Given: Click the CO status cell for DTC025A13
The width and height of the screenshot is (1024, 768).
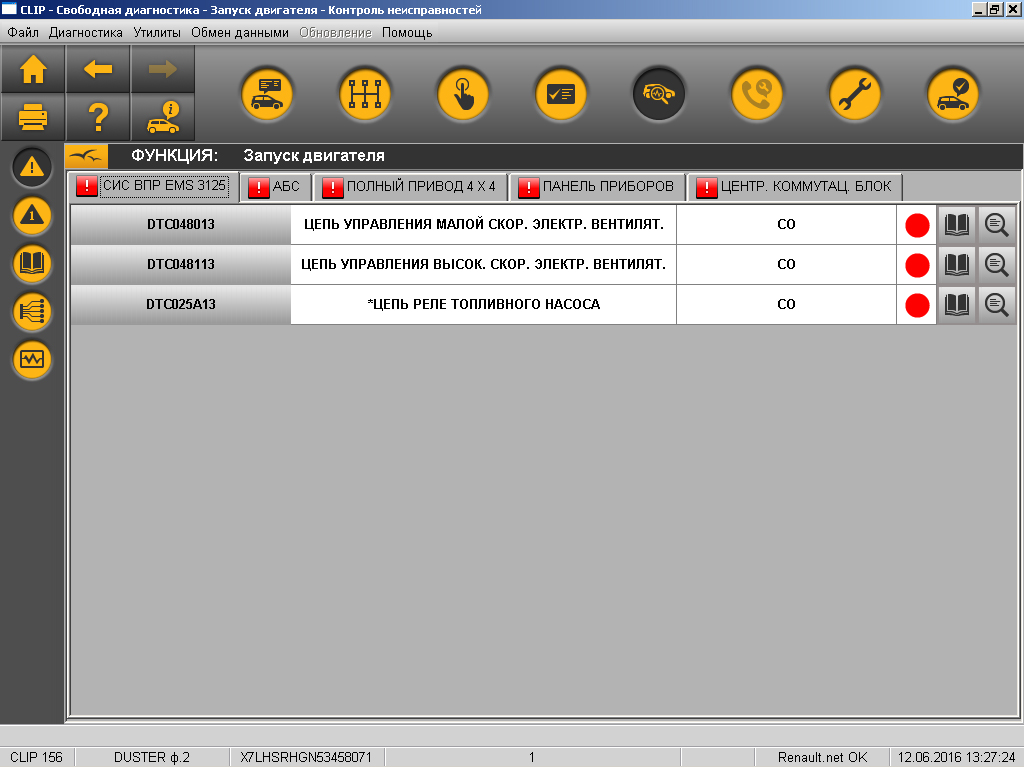Looking at the screenshot, I should coord(786,304).
